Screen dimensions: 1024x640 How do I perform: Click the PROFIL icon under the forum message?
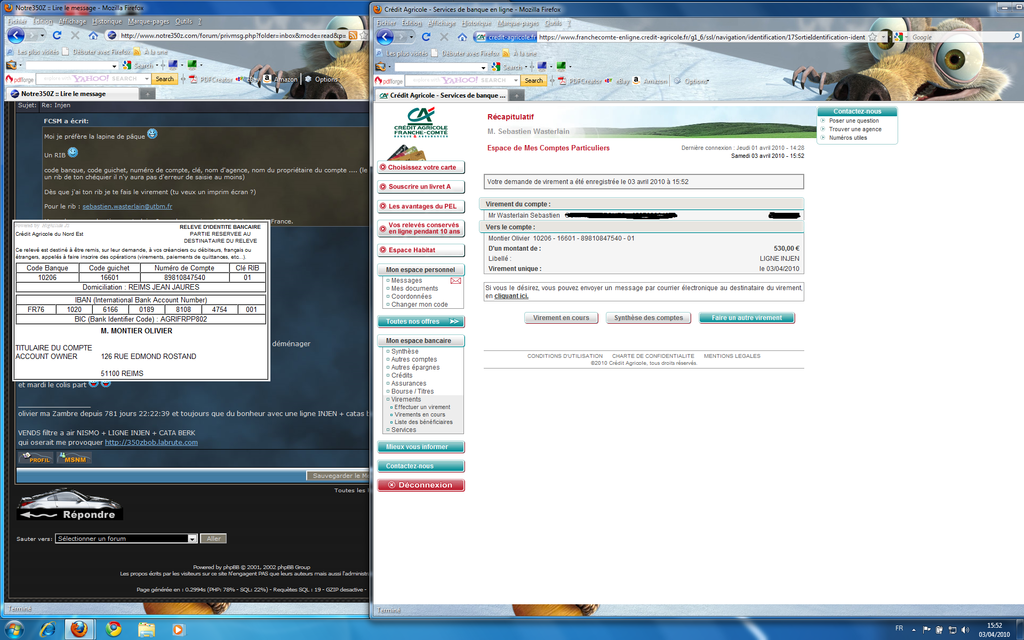tap(36, 458)
